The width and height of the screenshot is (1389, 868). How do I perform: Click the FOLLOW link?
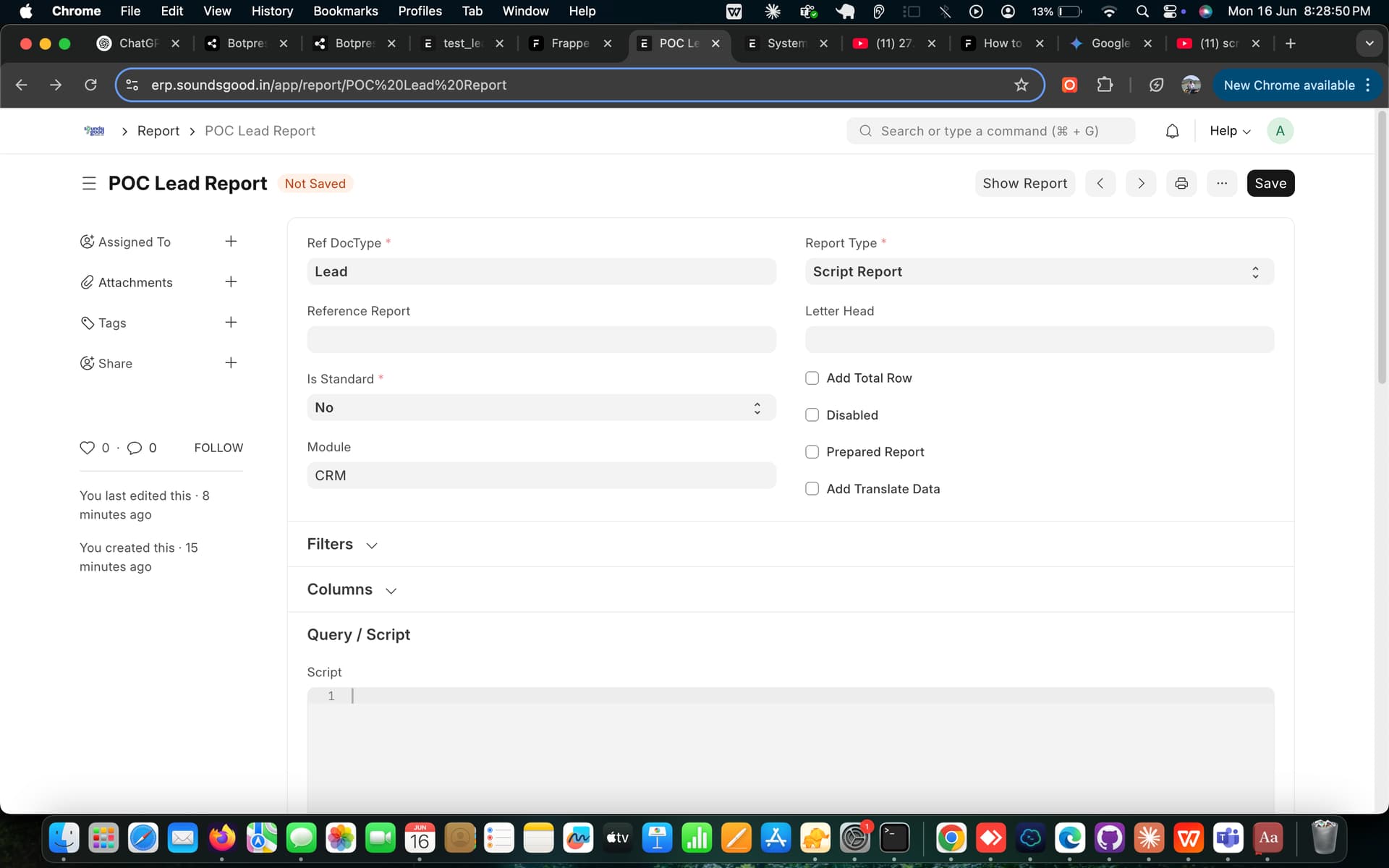[x=218, y=448]
